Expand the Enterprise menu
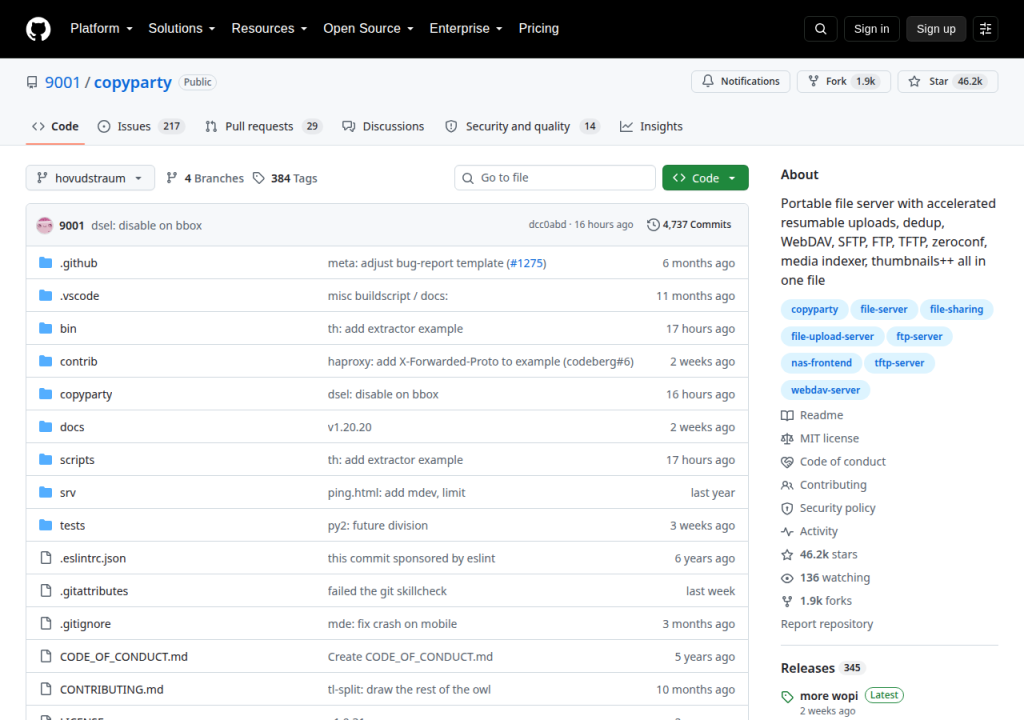This screenshot has width=1024, height=720. pyautogui.click(x=466, y=29)
